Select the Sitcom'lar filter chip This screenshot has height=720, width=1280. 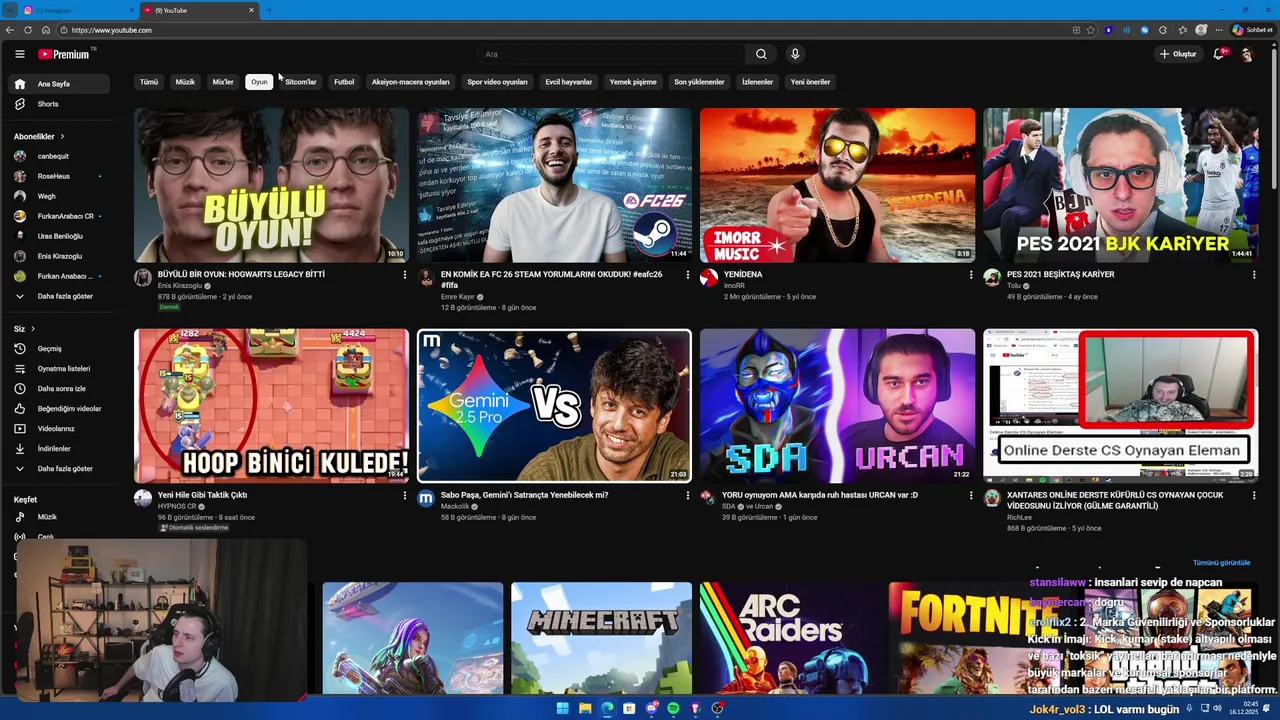click(300, 82)
